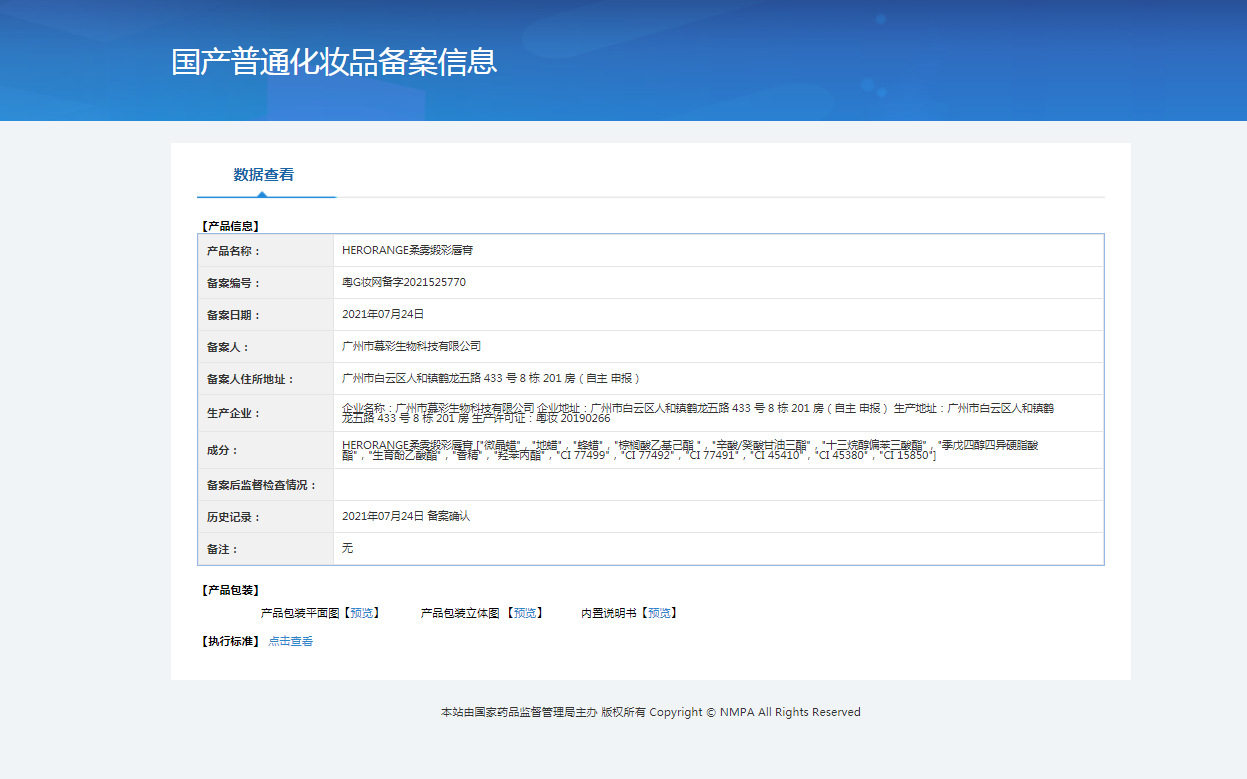Select the 备案人 company name value
The image size is (1247, 779).
(411, 346)
